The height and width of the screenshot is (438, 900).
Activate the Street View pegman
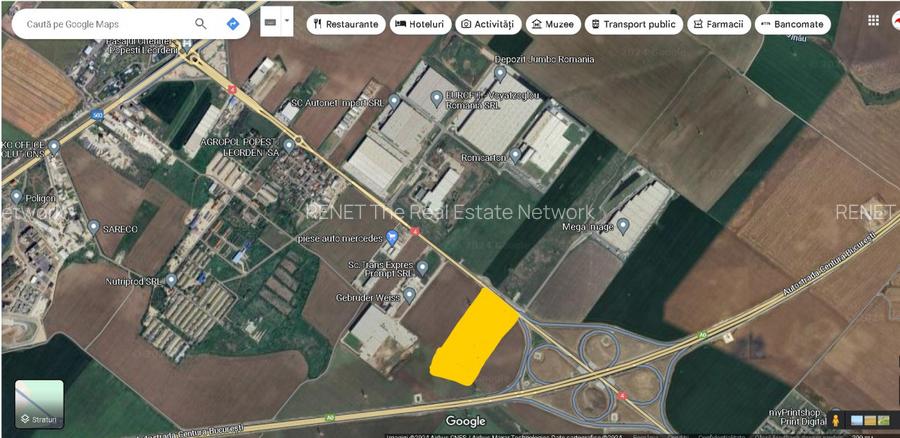point(835,420)
